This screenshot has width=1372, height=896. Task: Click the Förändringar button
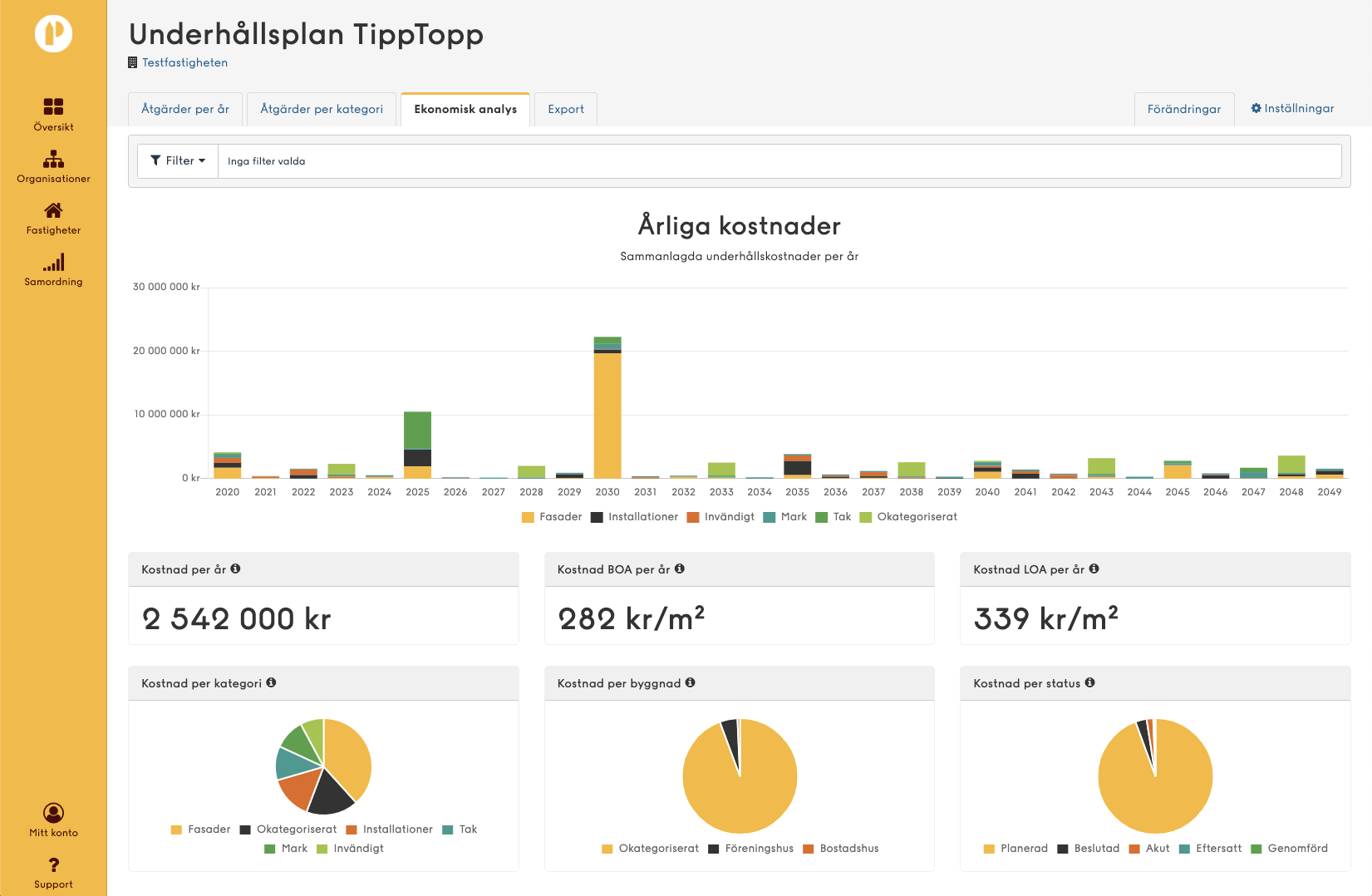[1183, 110]
